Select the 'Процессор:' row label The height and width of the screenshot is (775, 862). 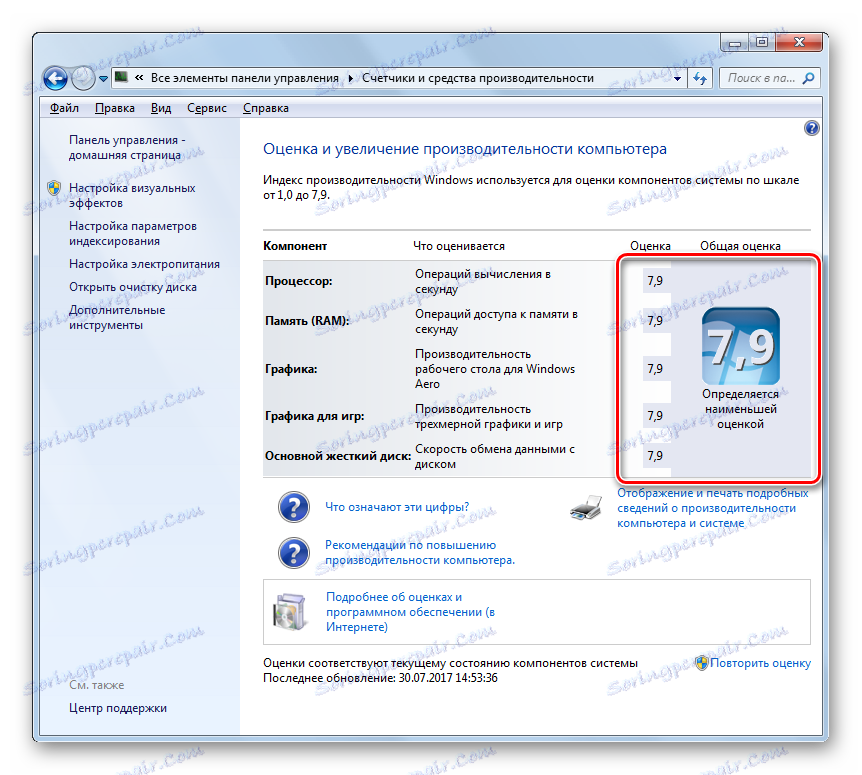pyautogui.click(x=299, y=281)
